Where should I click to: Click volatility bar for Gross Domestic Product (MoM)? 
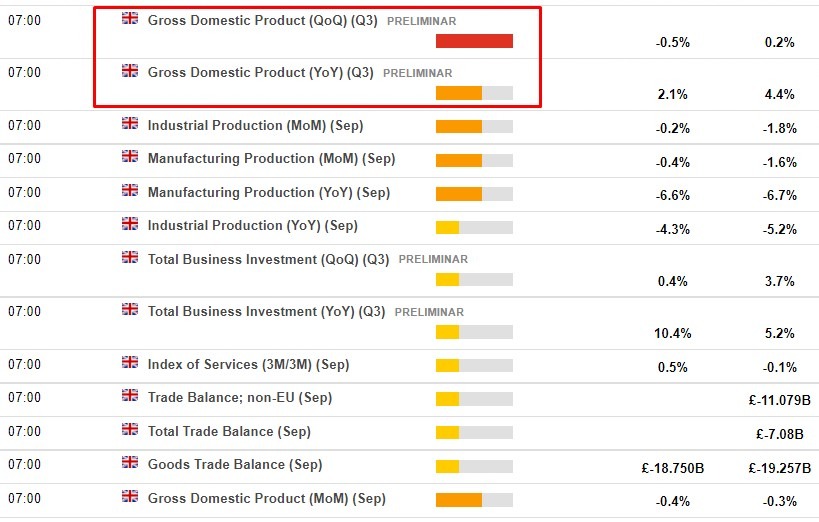click(x=474, y=500)
